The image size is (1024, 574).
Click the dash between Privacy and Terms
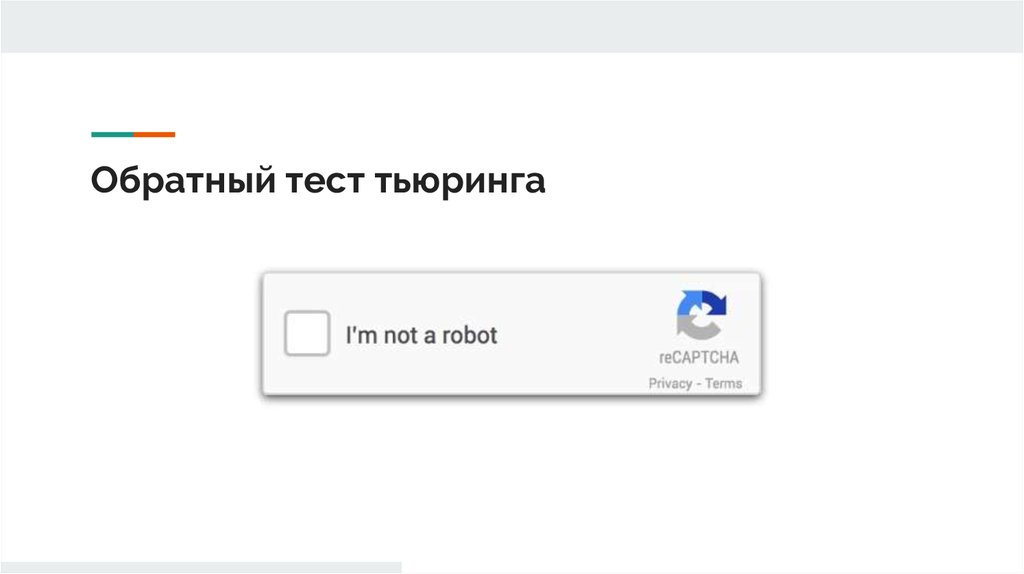tap(699, 383)
